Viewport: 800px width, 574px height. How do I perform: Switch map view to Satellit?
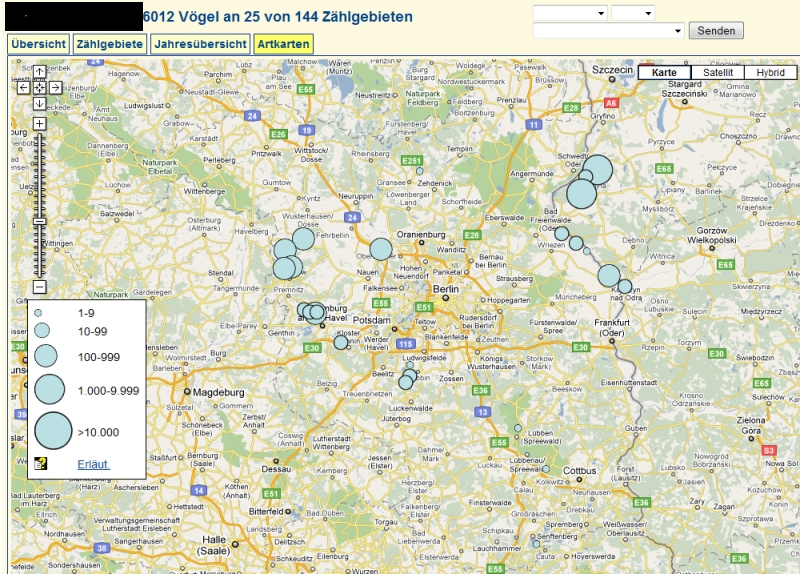pyautogui.click(x=717, y=73)
